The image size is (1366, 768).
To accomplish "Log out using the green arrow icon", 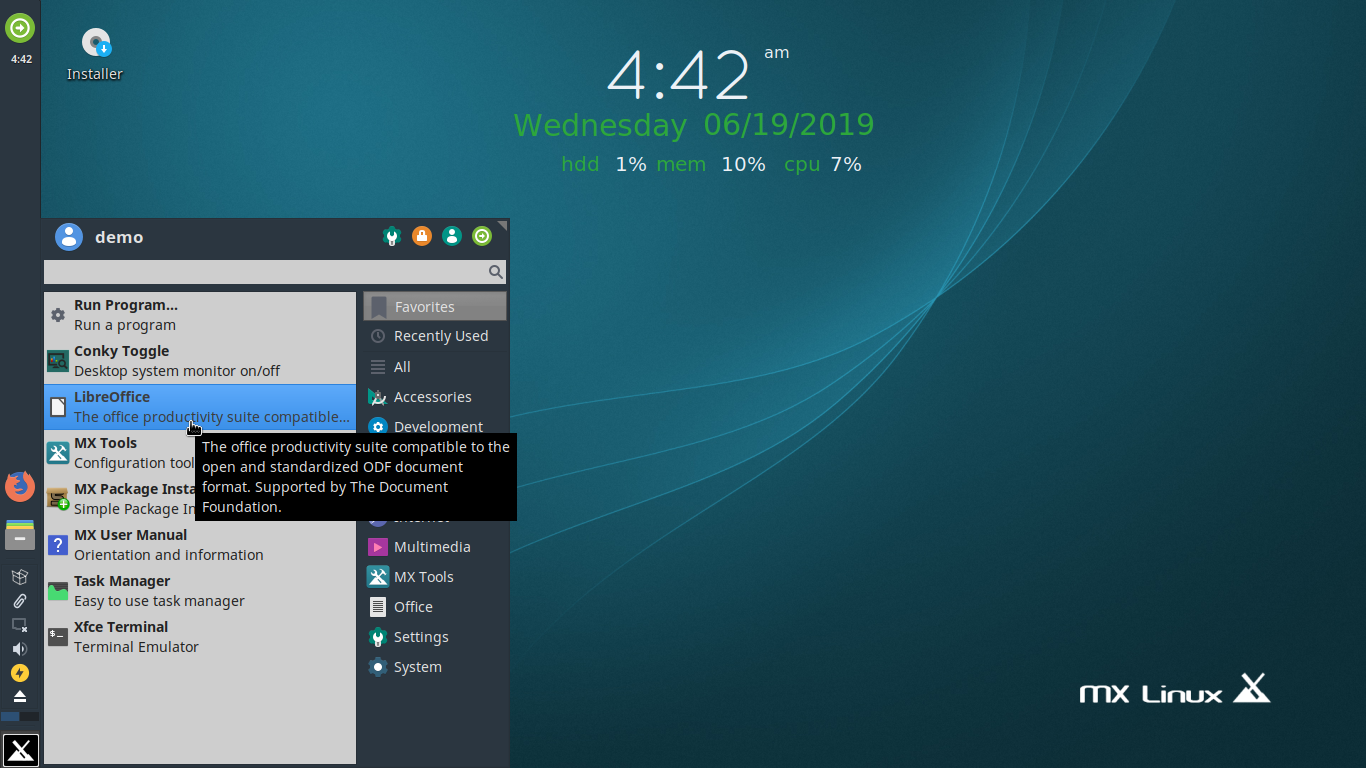I will tap(481, 236).
